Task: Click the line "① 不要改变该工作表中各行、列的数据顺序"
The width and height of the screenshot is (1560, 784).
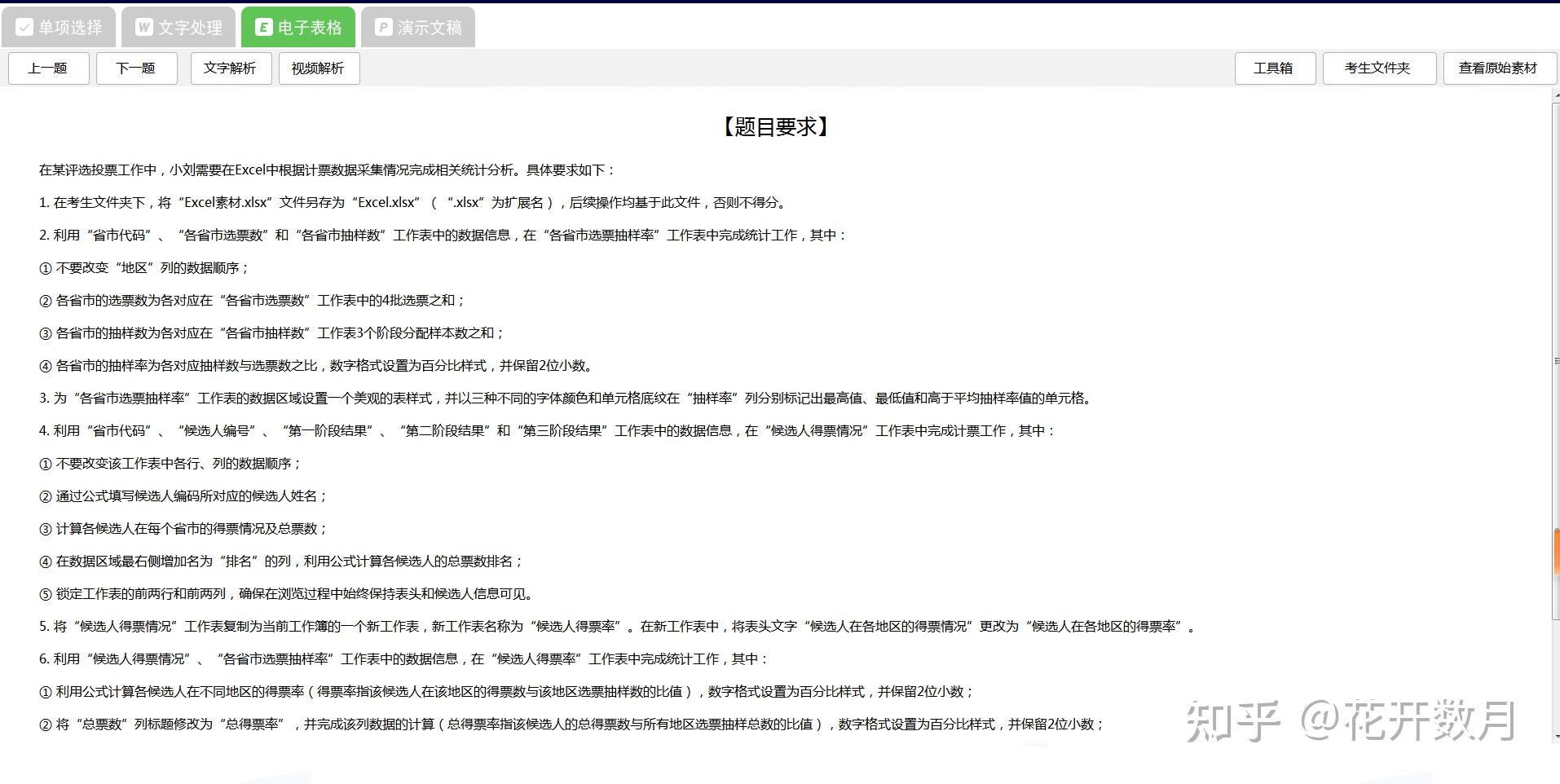Action: (x=171, y=464)
